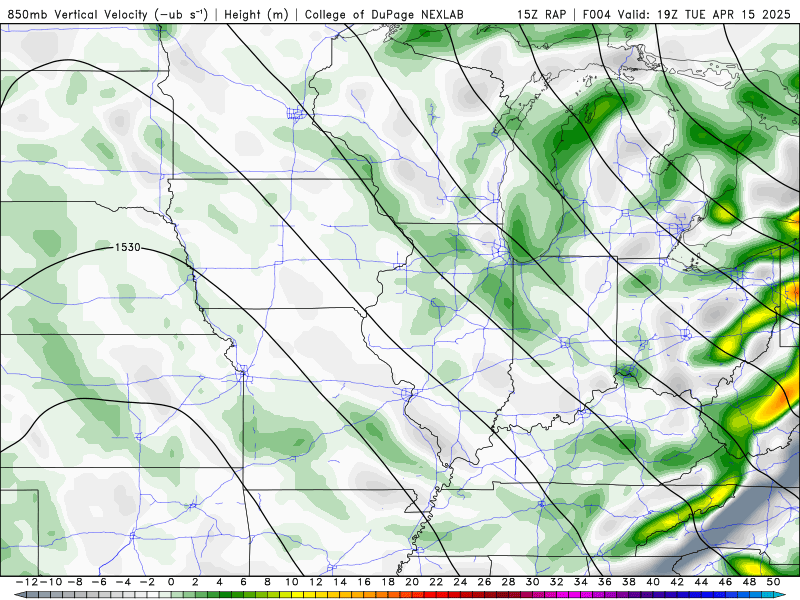Screen dimensions: 800x600
Task: Click the "1530" height contour label
Action: point(127,247)
